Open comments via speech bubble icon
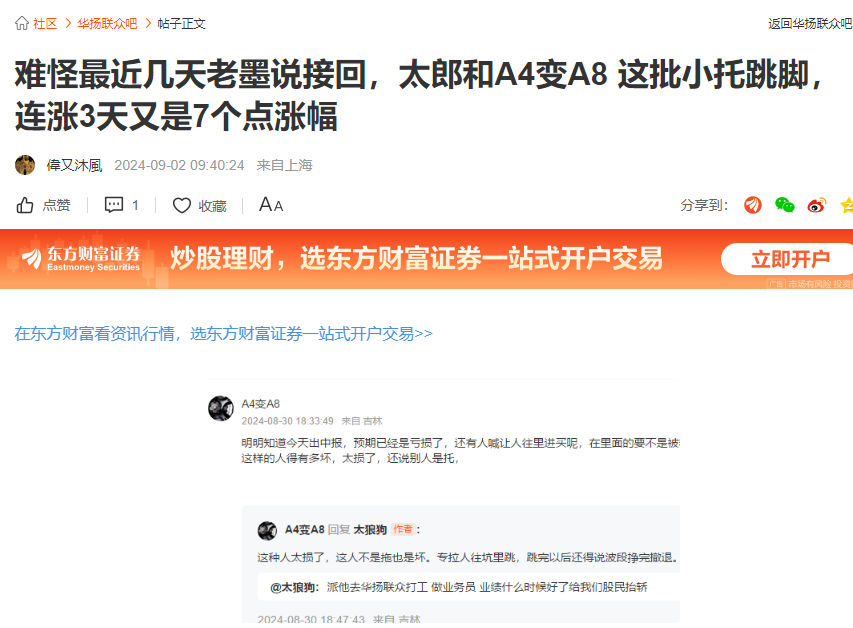 tap(114, 205)
